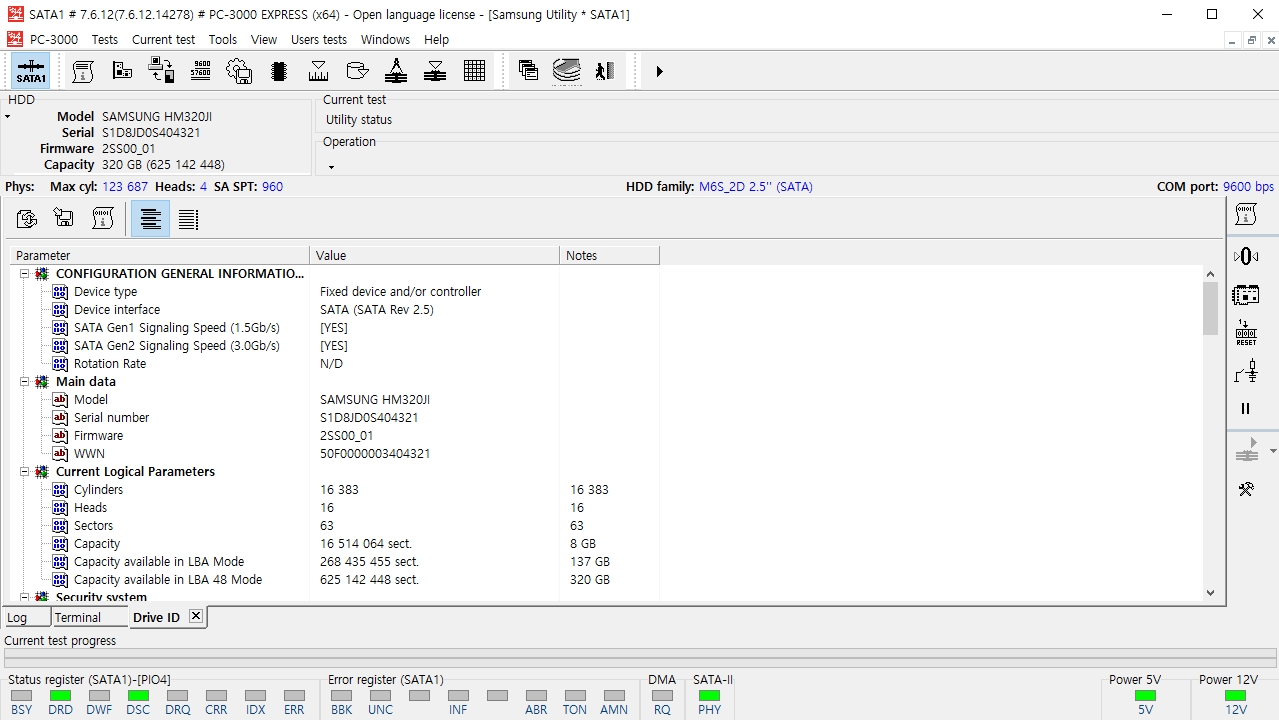Collapse the Main data tree section
Image resolution: width=1279 pixels, height=720 pixels.
(x=25, y=382)
